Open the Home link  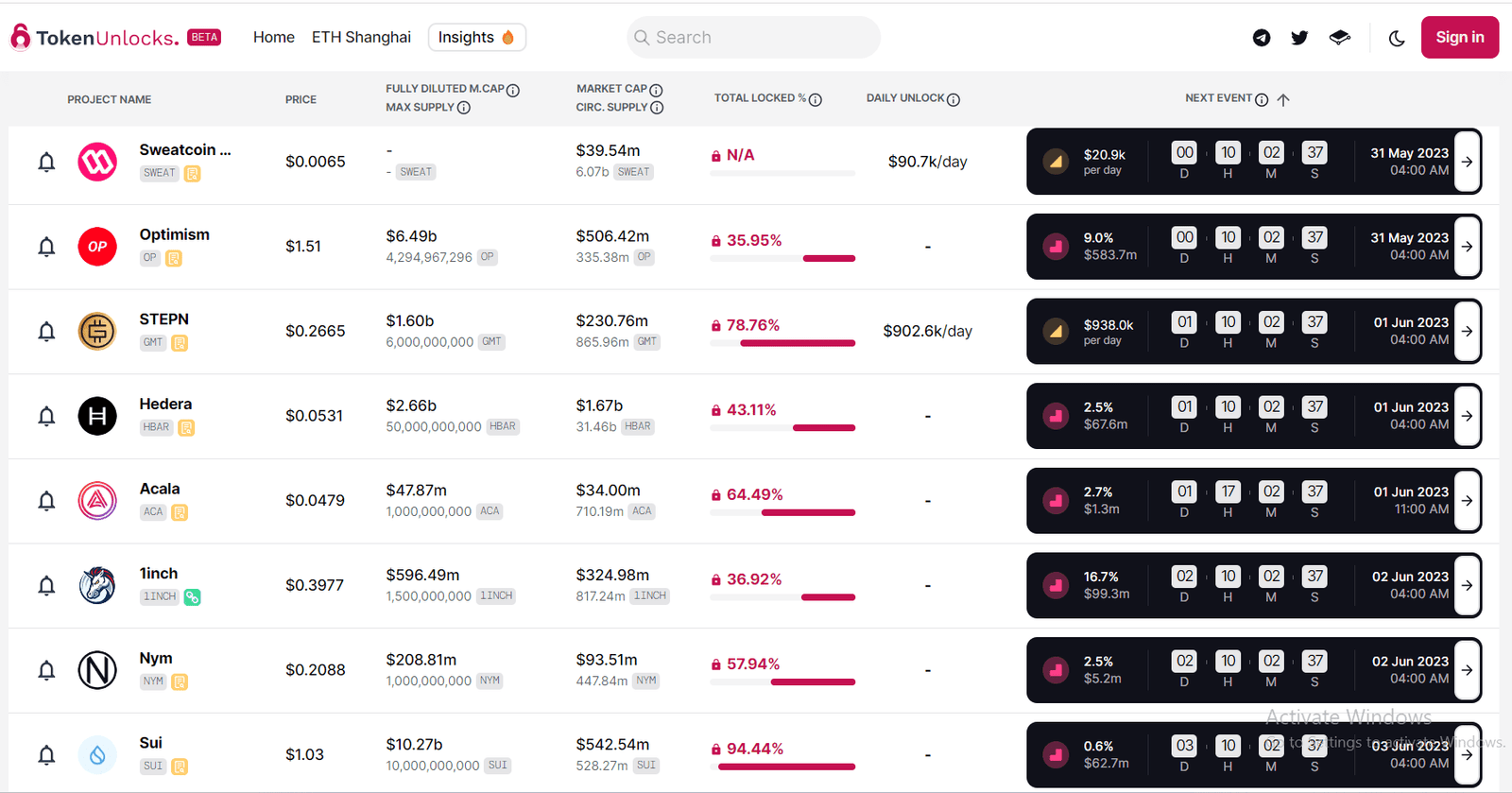click(x=273, y=38)
